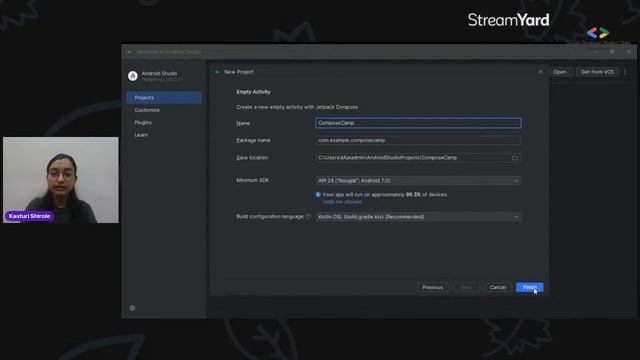Select Projects in the sidebar

[164, 98]
